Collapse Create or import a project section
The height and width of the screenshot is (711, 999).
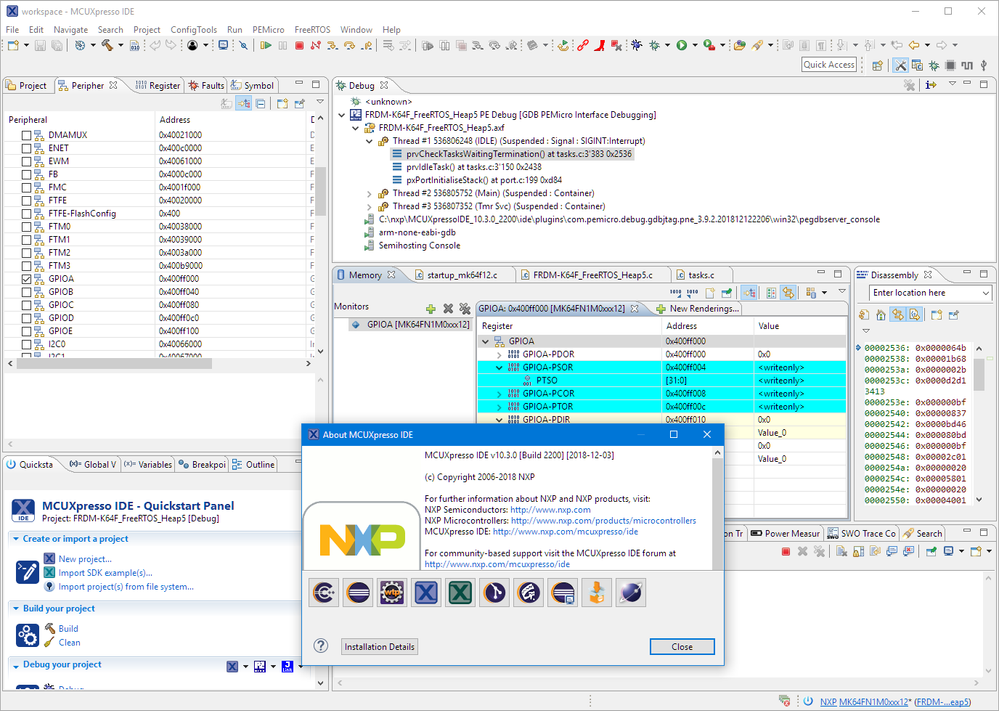(x=16, y=539)
